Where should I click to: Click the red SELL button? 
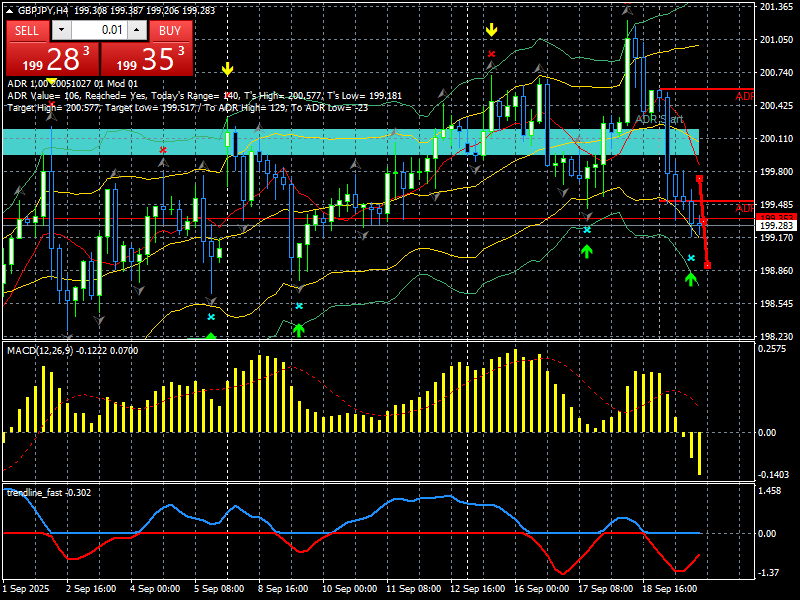28,31
